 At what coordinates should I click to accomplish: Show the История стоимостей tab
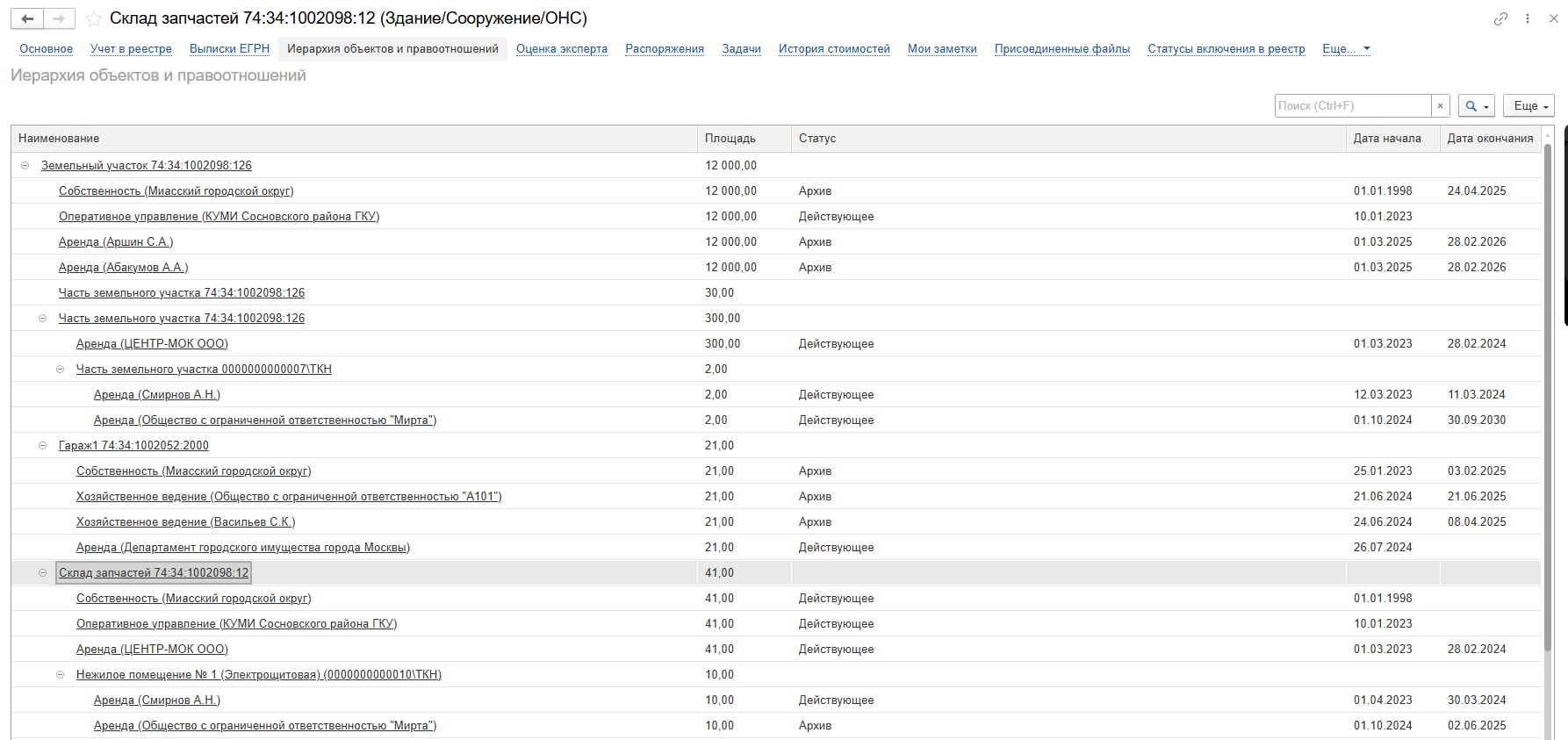tap(834, 48)
